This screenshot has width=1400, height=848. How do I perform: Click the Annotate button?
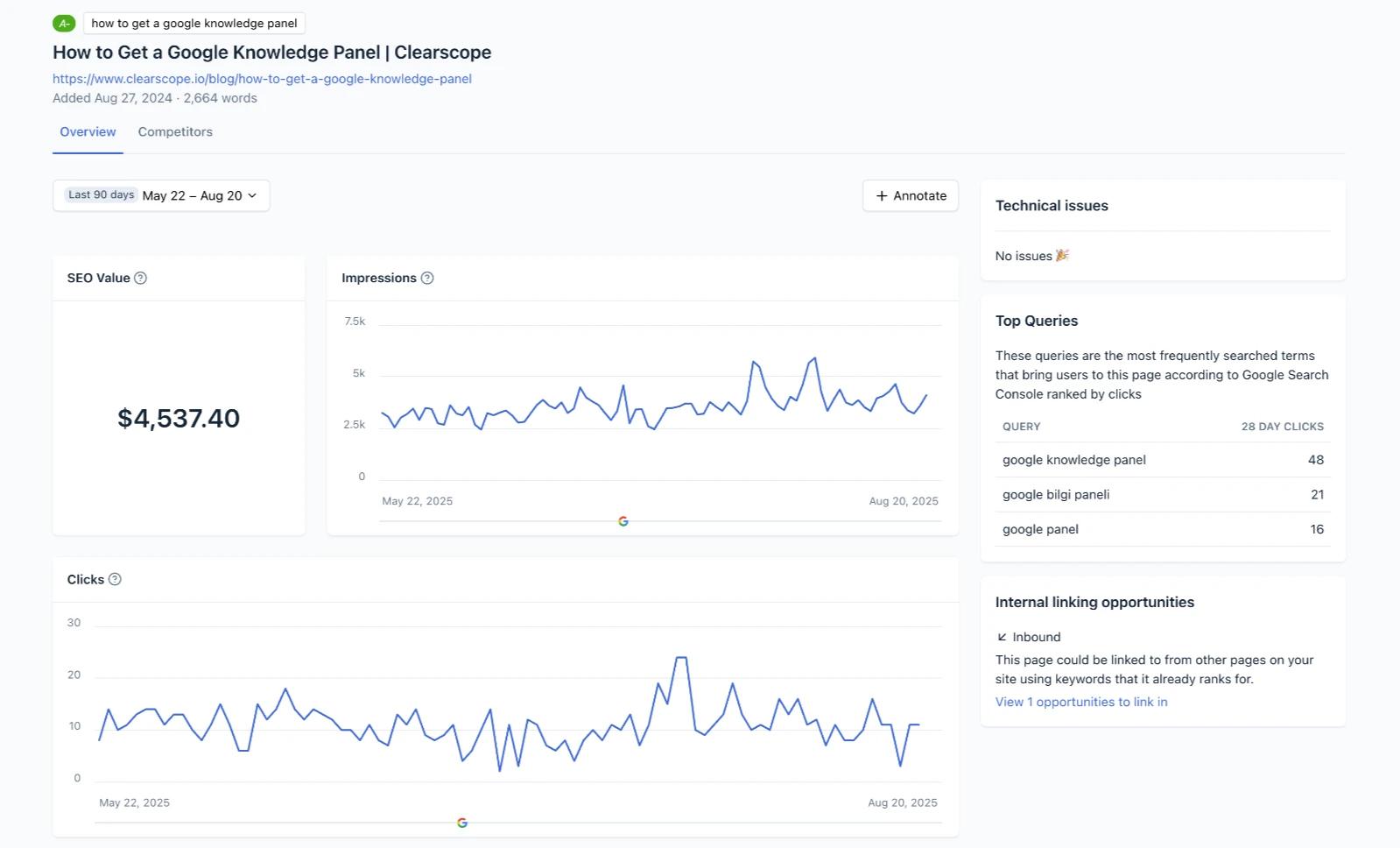click(911, 195)
